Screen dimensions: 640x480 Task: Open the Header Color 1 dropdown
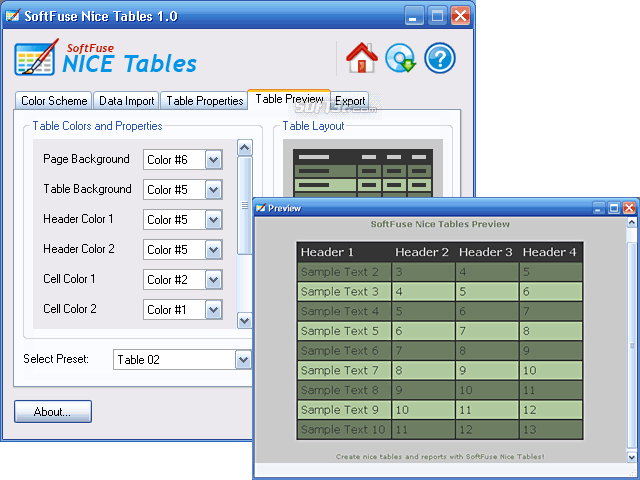coord(214,220)
